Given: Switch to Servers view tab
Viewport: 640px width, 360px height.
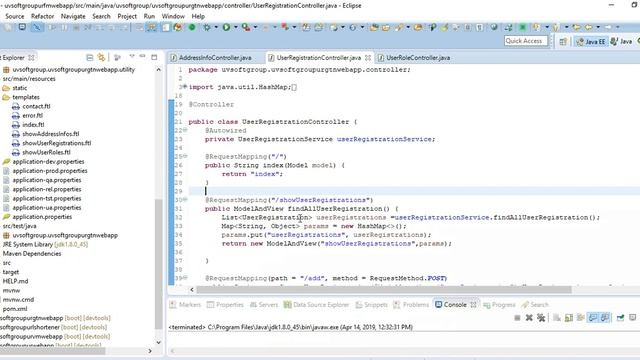Looking at the screenshot, I should click(264, 304).
